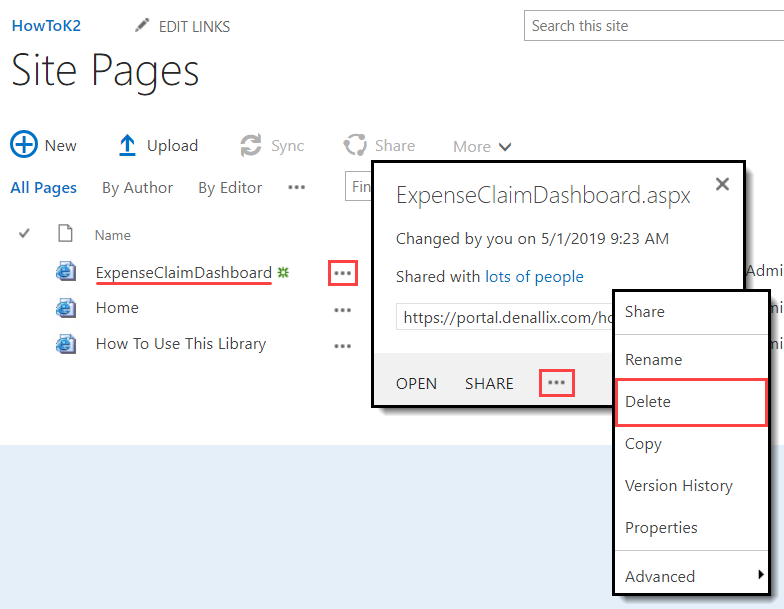Click the HowToK2 site link

coord(46,26)
